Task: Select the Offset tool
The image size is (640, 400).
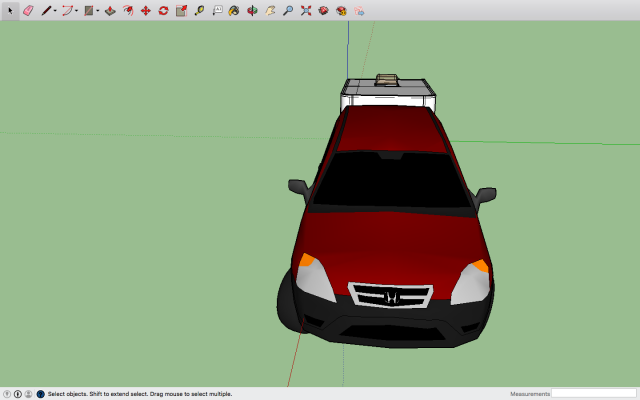Action: pyautogui.click(x=128, y=11)
